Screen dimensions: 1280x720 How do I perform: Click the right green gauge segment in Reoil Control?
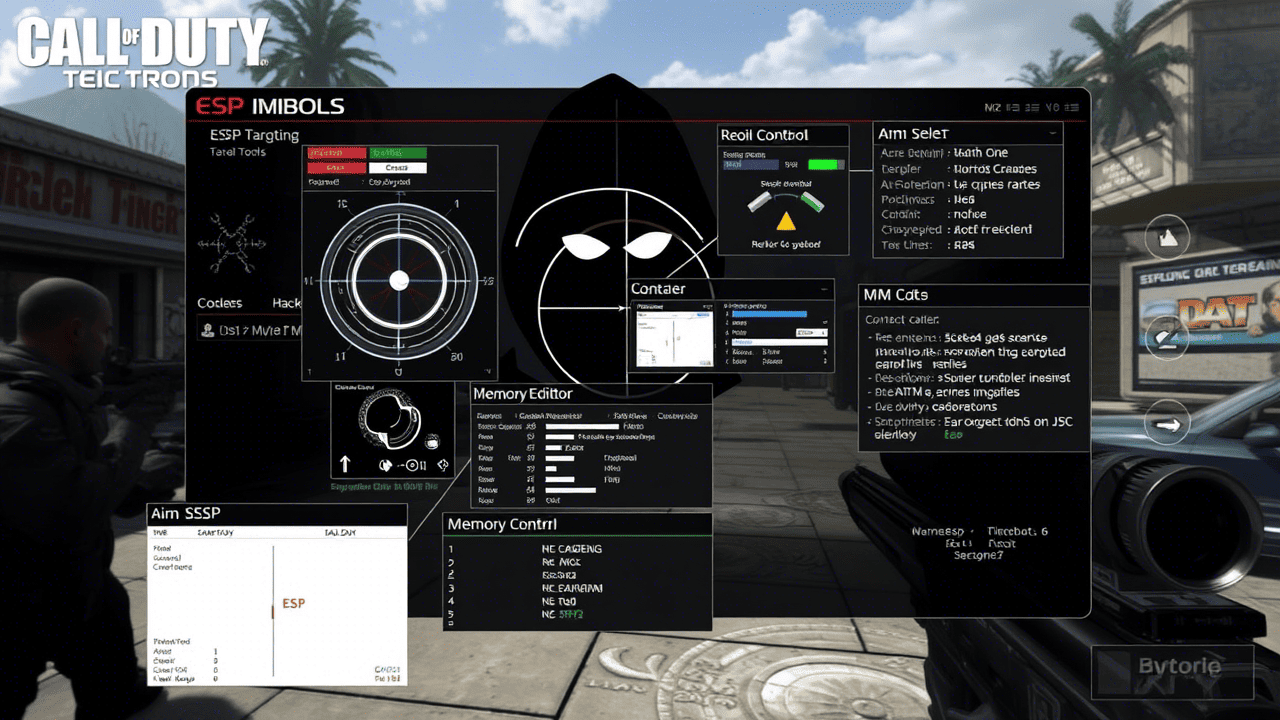pos(811,201)
